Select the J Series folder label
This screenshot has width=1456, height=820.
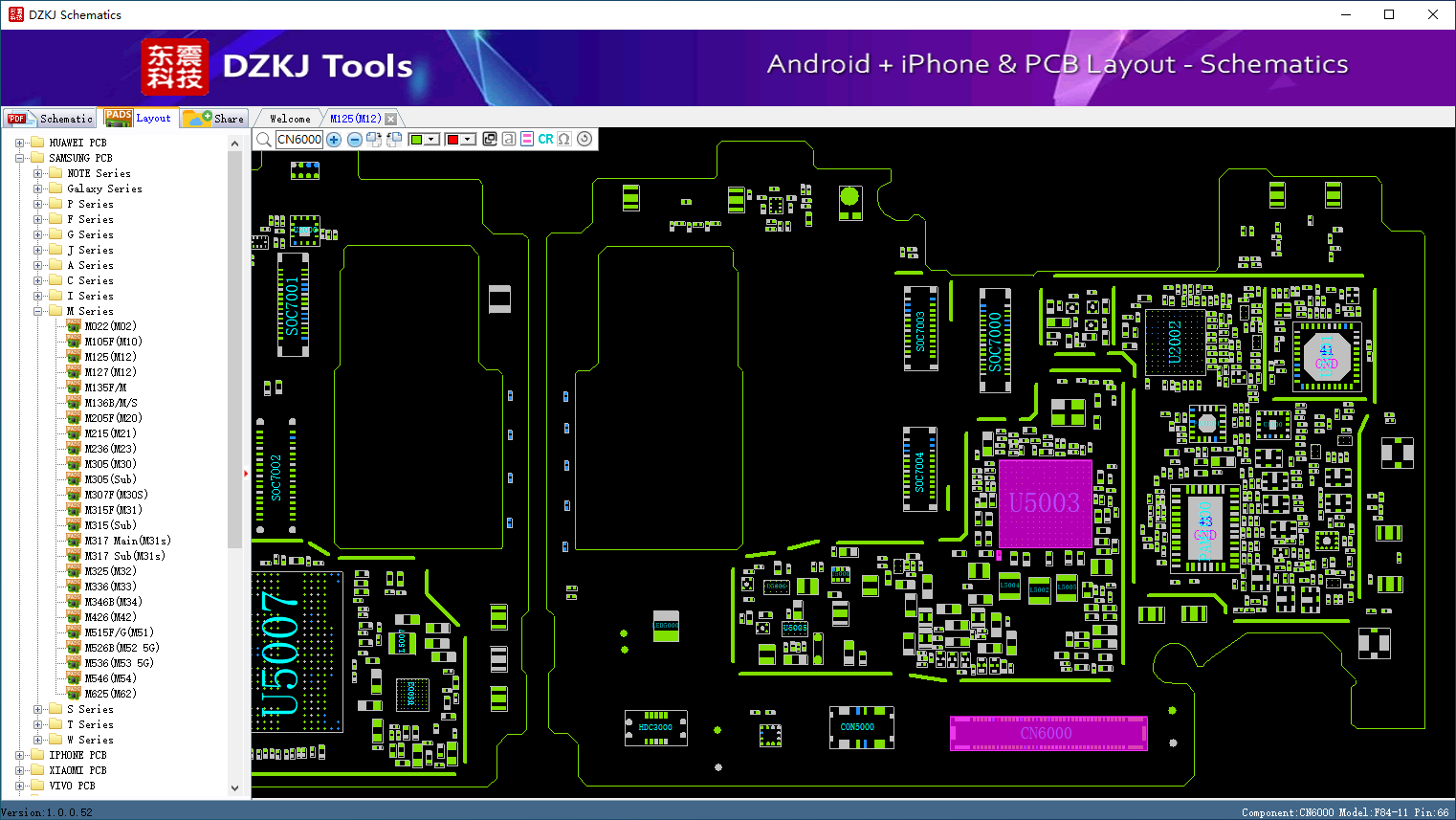click(90, 250)
